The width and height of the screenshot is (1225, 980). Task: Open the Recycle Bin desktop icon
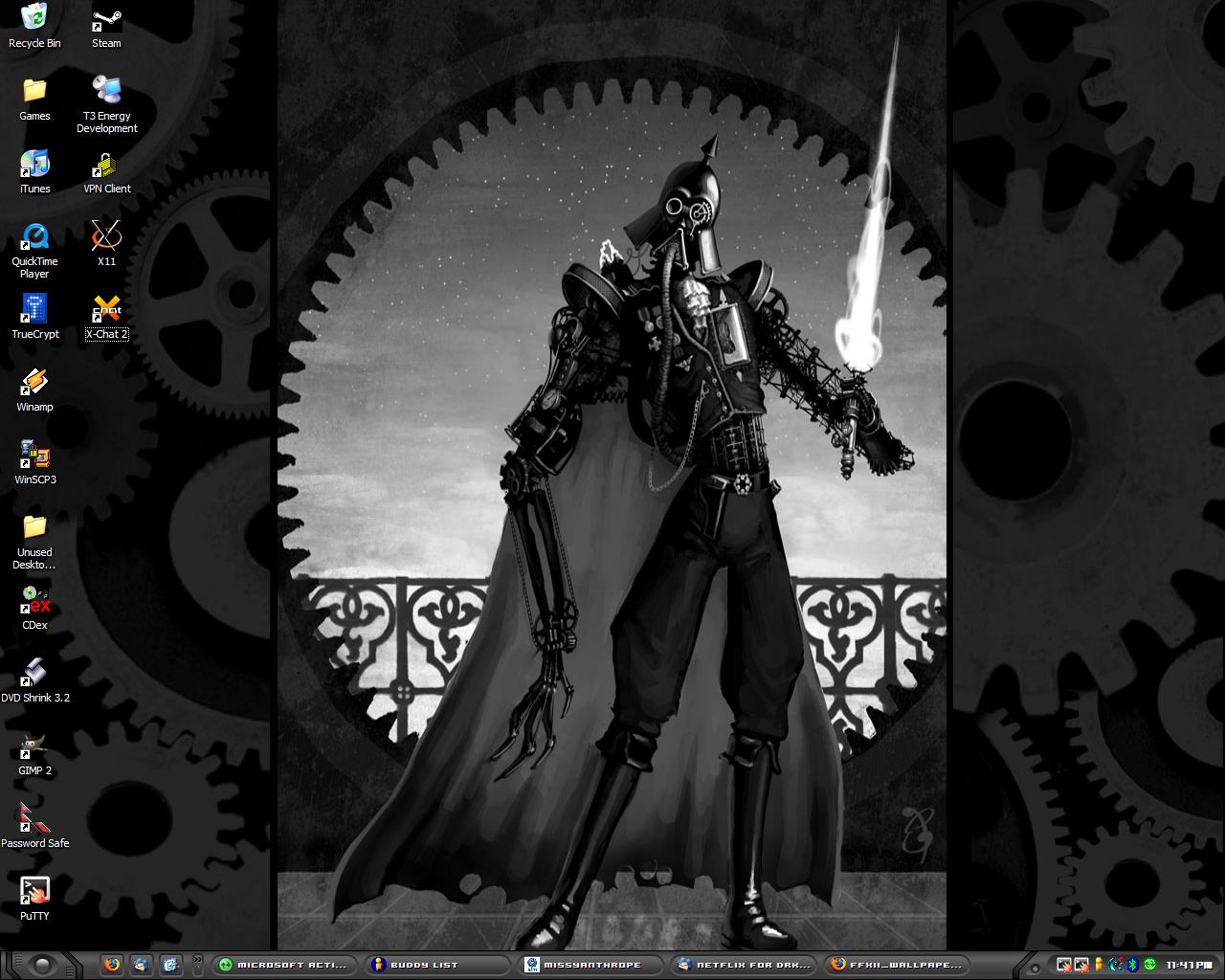tap(34, 26)
